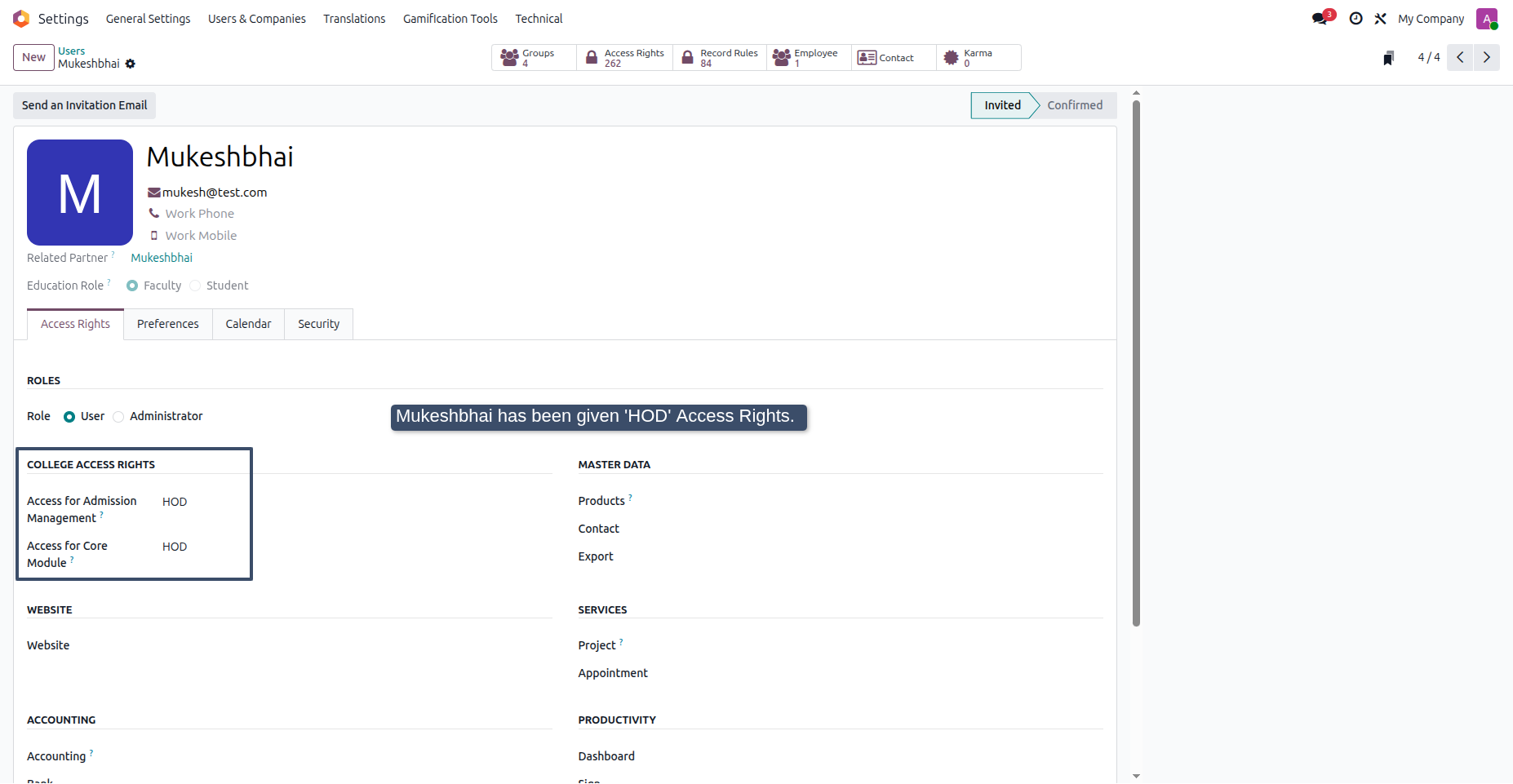Open Access Rights 262 stat button
The width and height of the screenshot is (1513, 784).
click(x=625, y=58)
